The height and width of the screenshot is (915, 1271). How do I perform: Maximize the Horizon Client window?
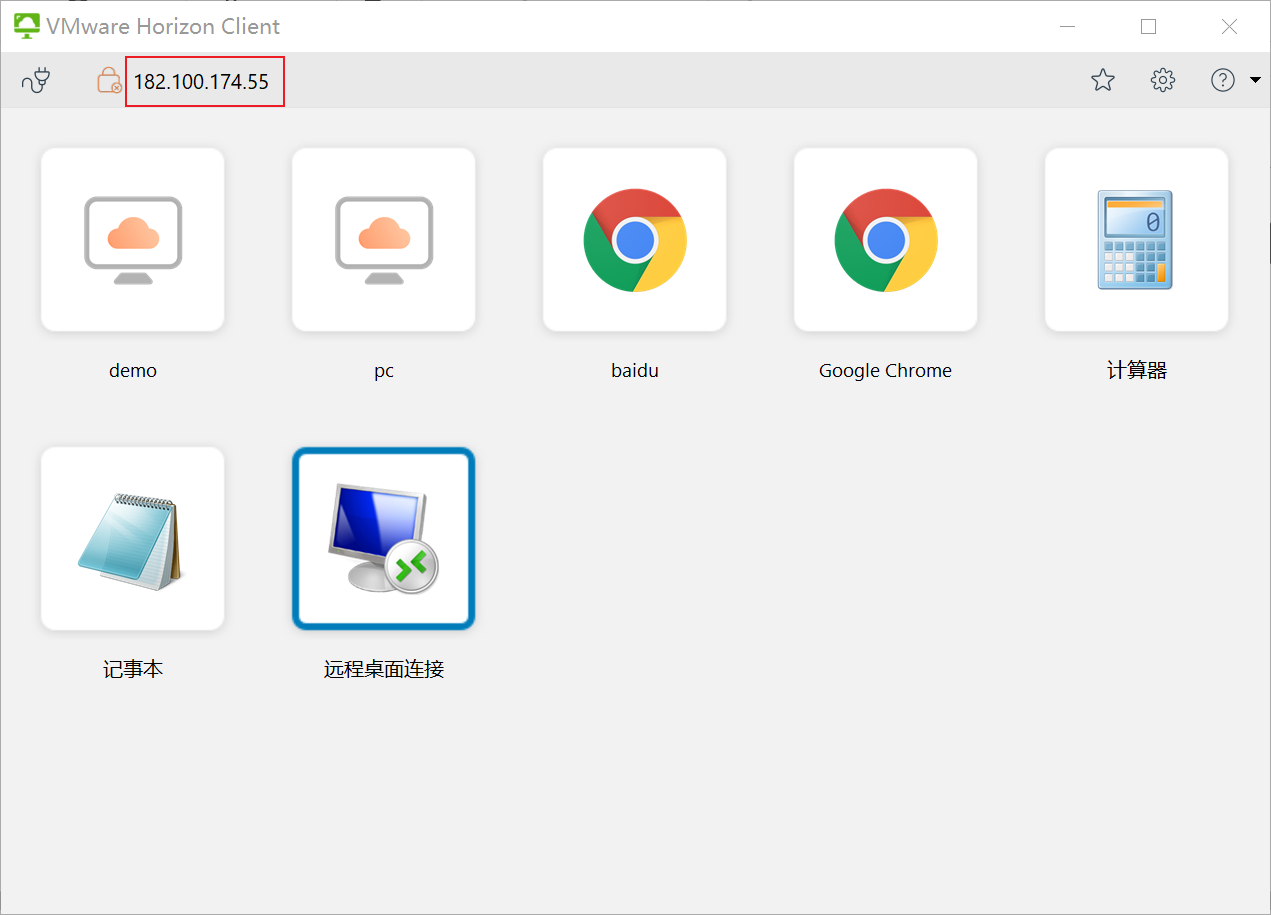point(1148,27)
